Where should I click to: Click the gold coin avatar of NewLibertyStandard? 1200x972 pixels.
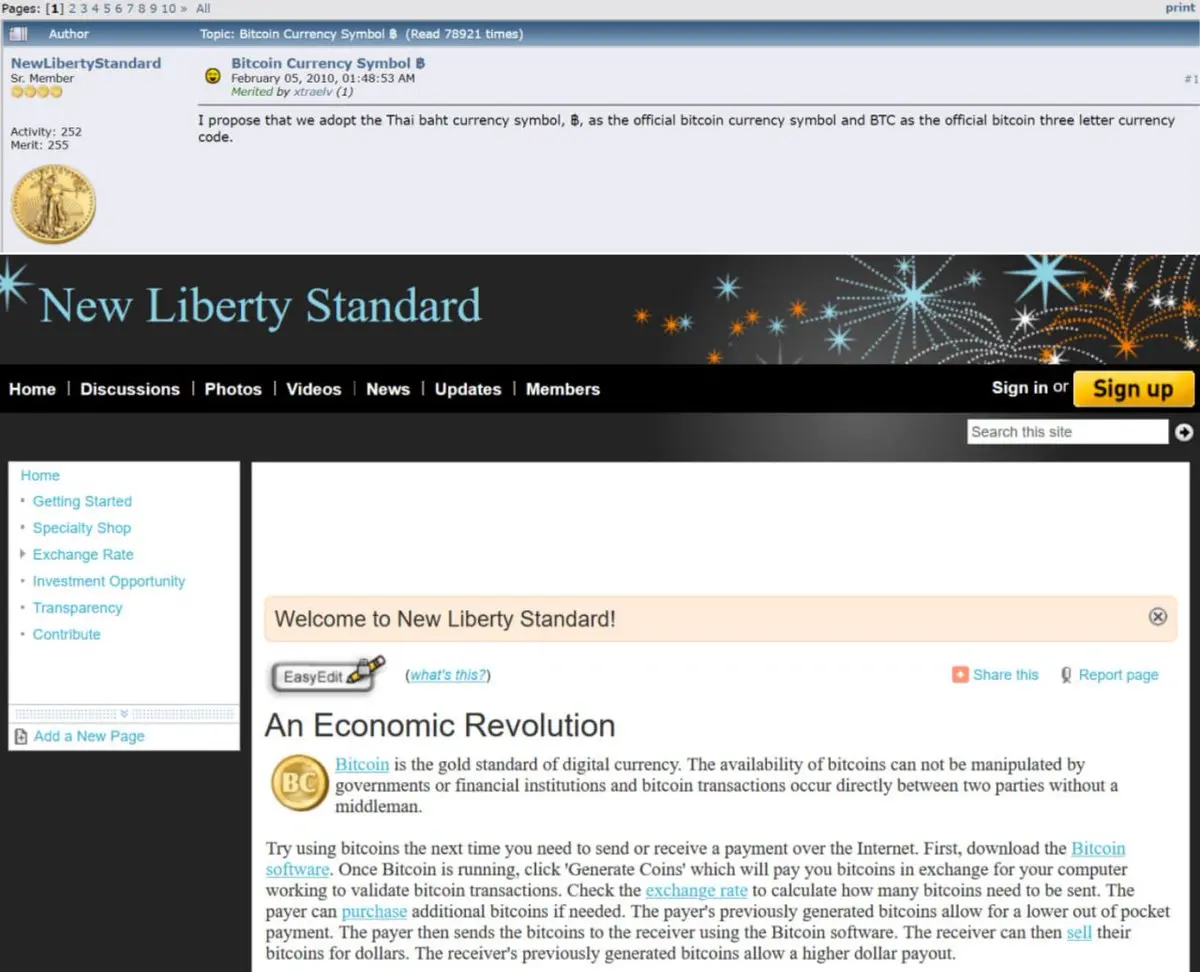tap(53, 205)
